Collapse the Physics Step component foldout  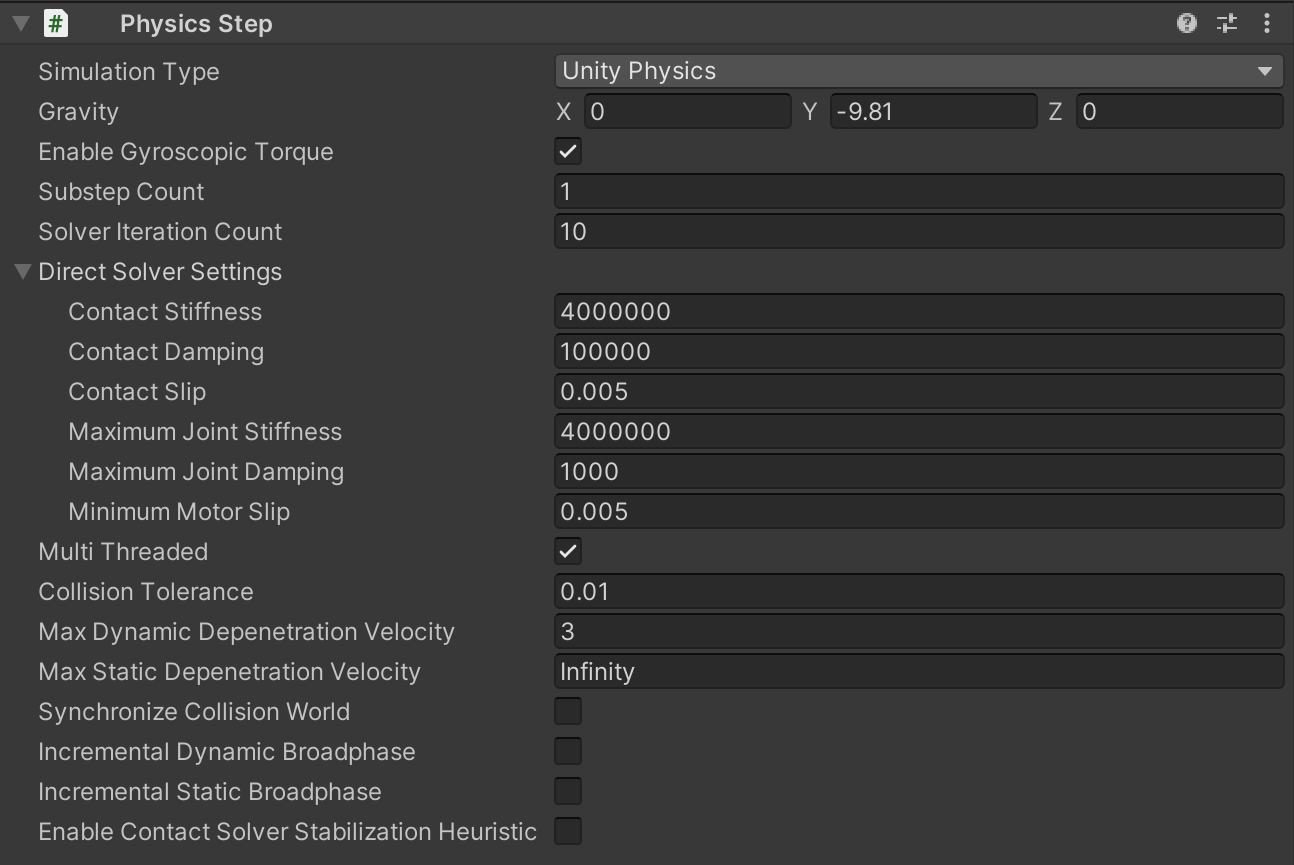pos(21,23)
